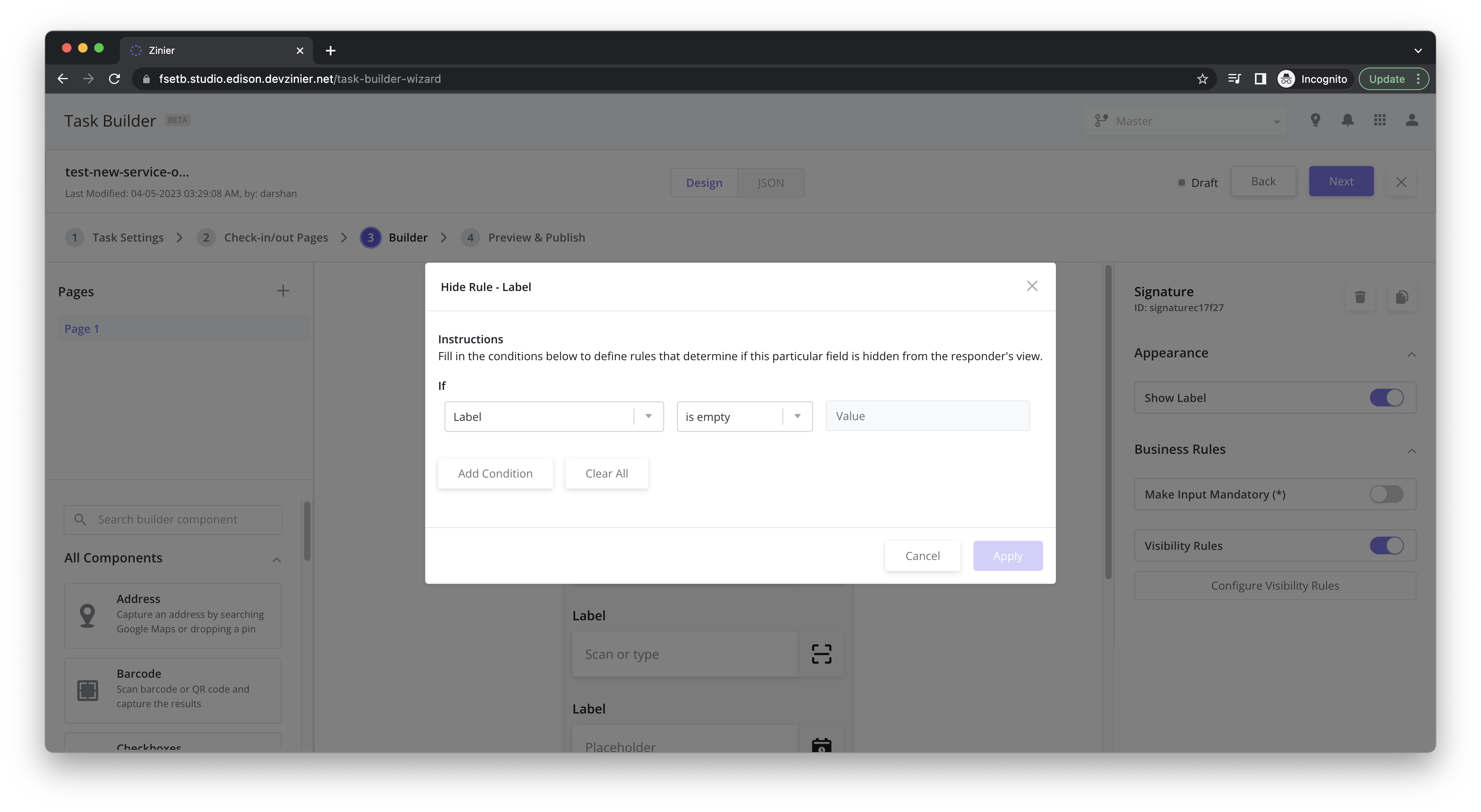Select the Address component pin icon

pos(87,615)
